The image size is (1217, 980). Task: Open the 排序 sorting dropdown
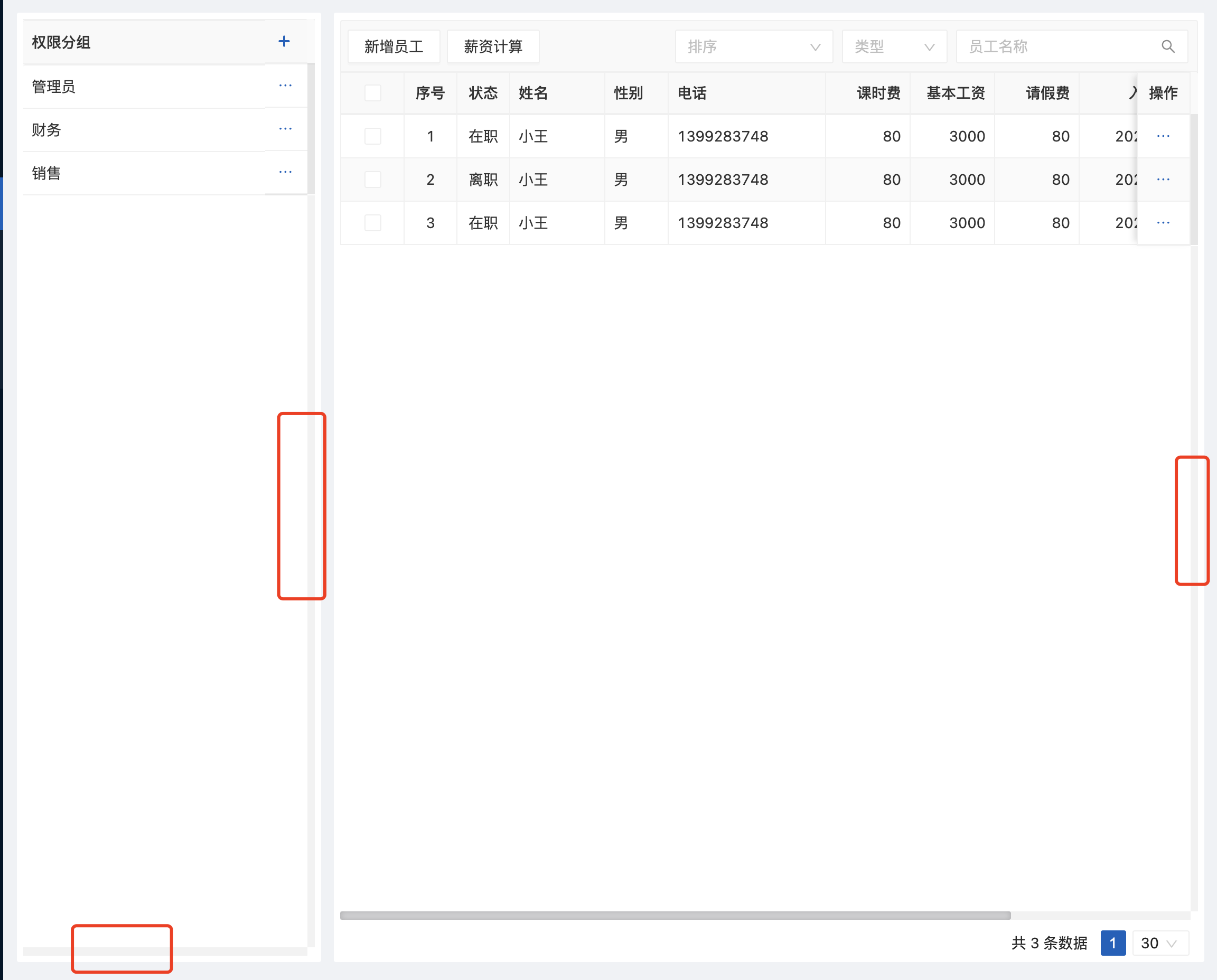(x=754, y=46)
